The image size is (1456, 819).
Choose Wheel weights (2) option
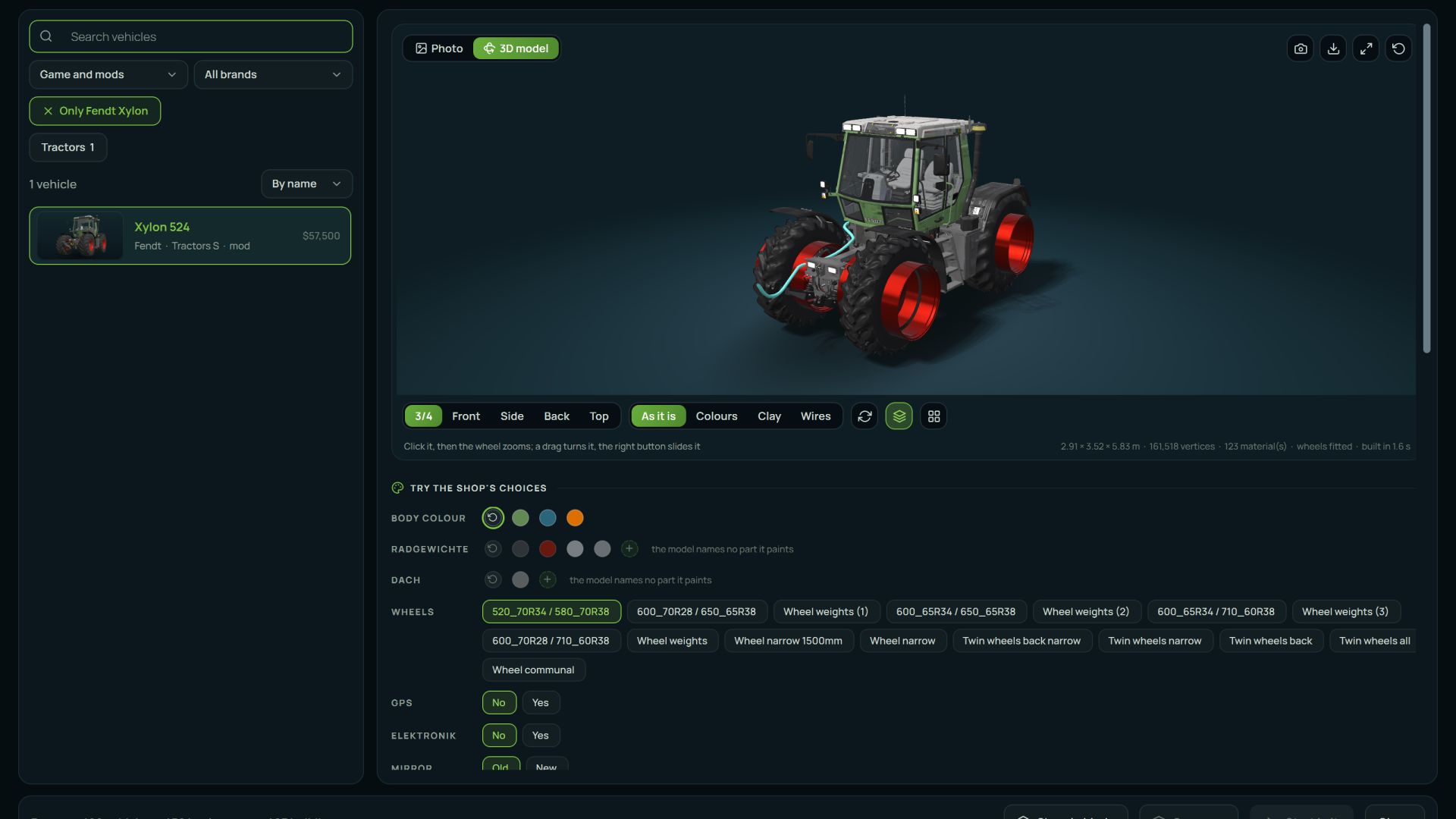tap(1086, 612)
